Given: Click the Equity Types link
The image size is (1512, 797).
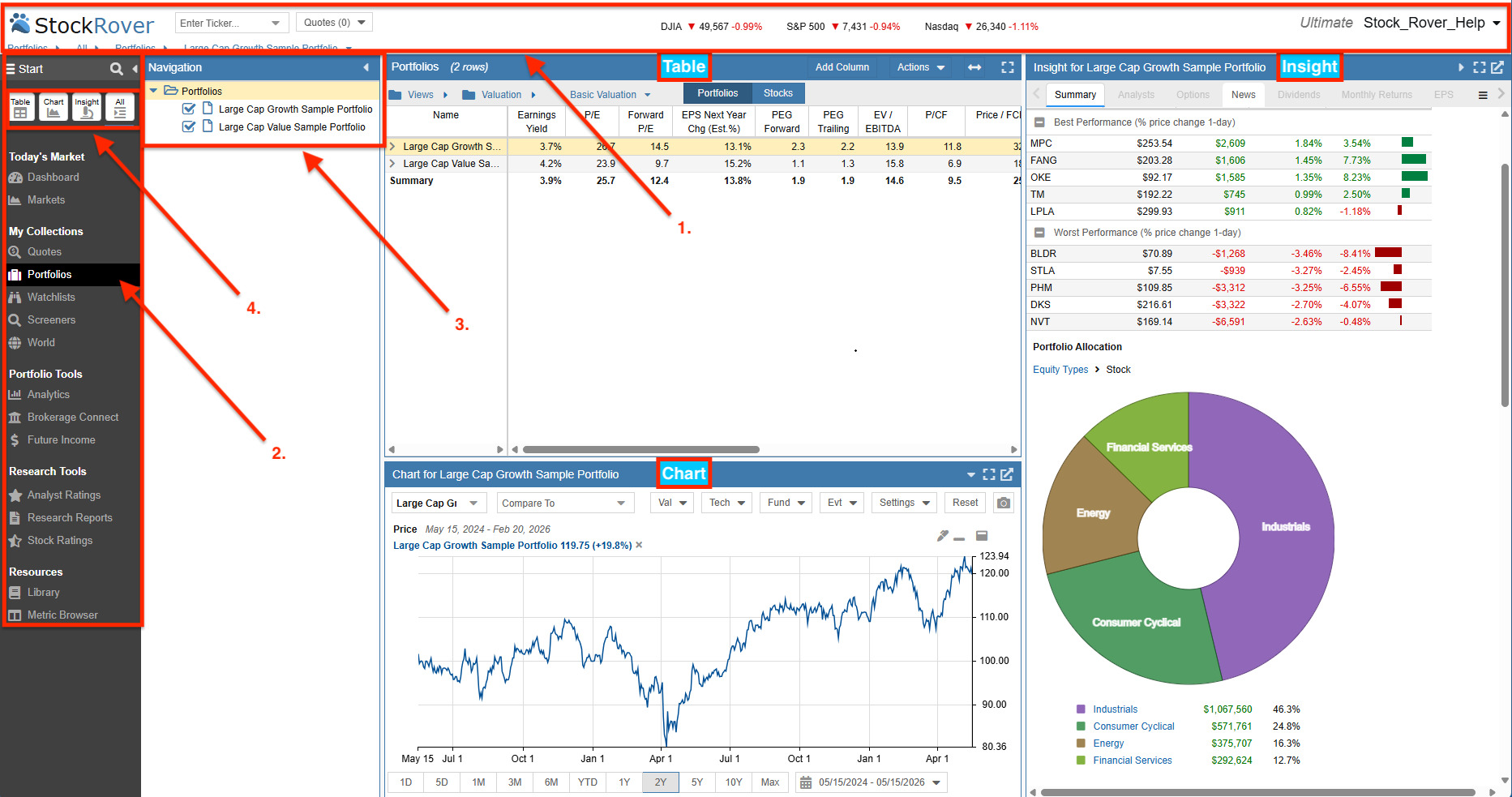Looking at the screenshot, I should tap(1060, 370).
